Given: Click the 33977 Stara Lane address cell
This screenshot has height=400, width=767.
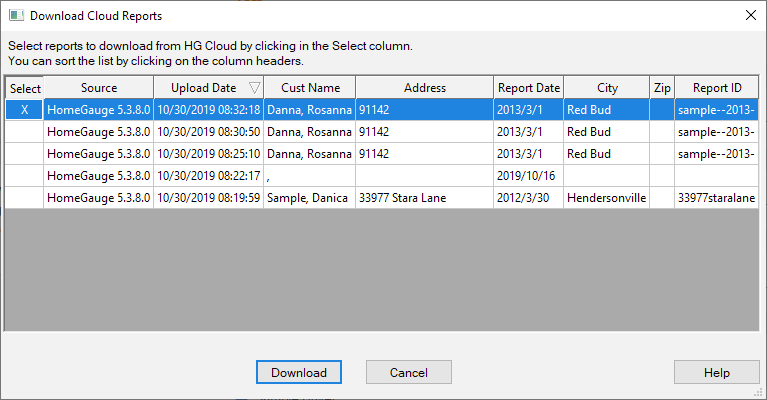Looking at the screenshot, I should (424, 198).
